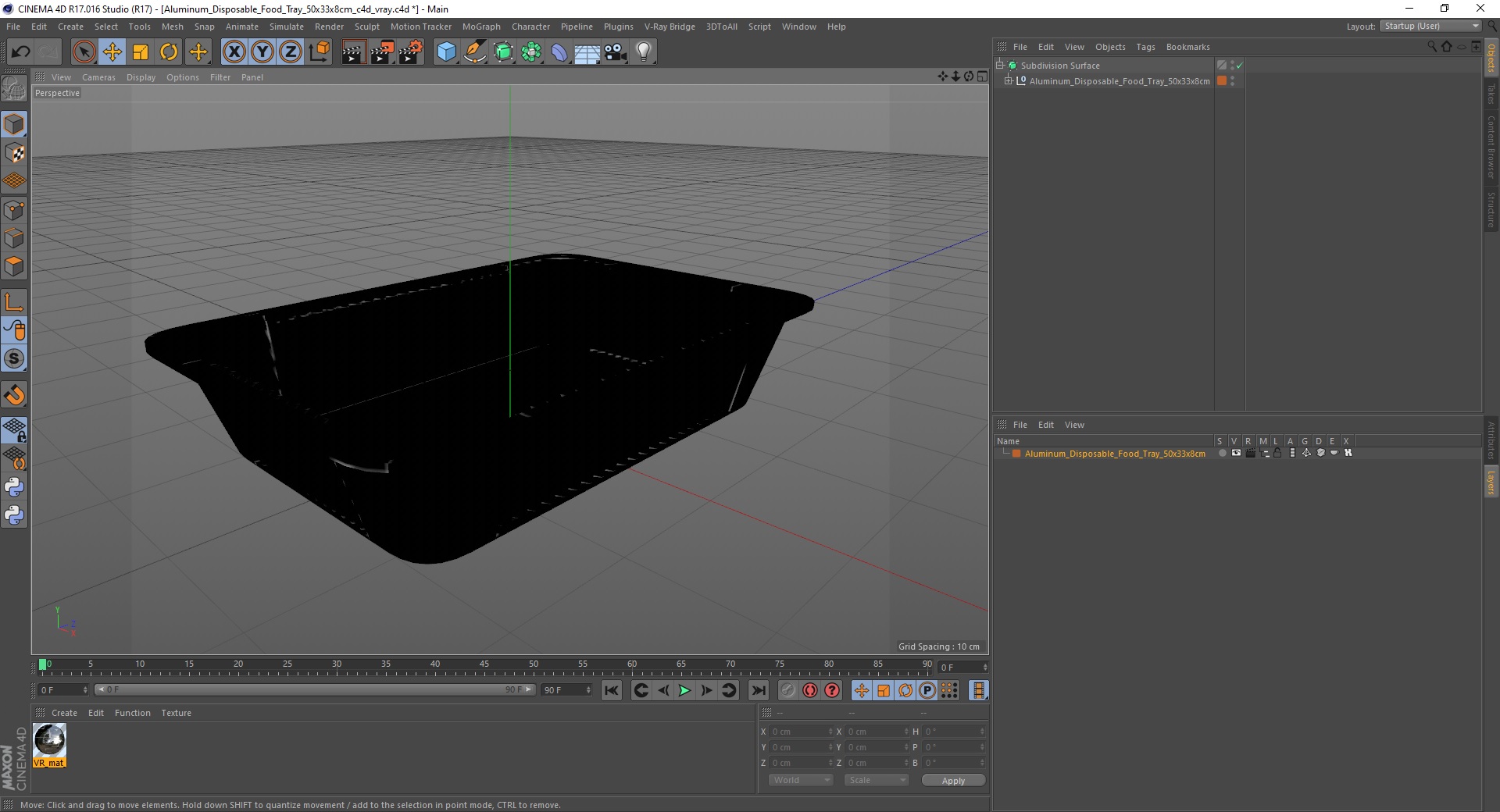Click orange layer color of tray object

(x=1222, y=80)
